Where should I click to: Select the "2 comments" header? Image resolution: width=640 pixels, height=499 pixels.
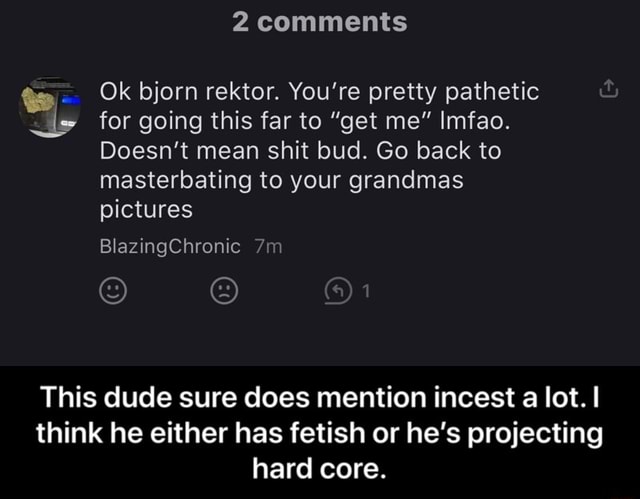(320, 22)
